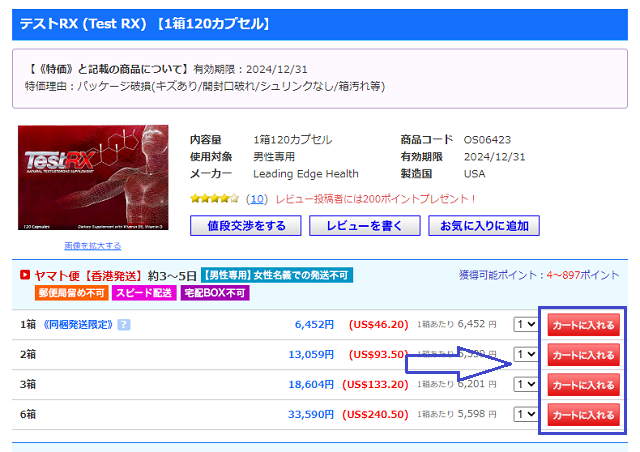This screenshot has height=452, width=640.
Task: Click the price 6,452円
Action: click(x=314, y=325)
